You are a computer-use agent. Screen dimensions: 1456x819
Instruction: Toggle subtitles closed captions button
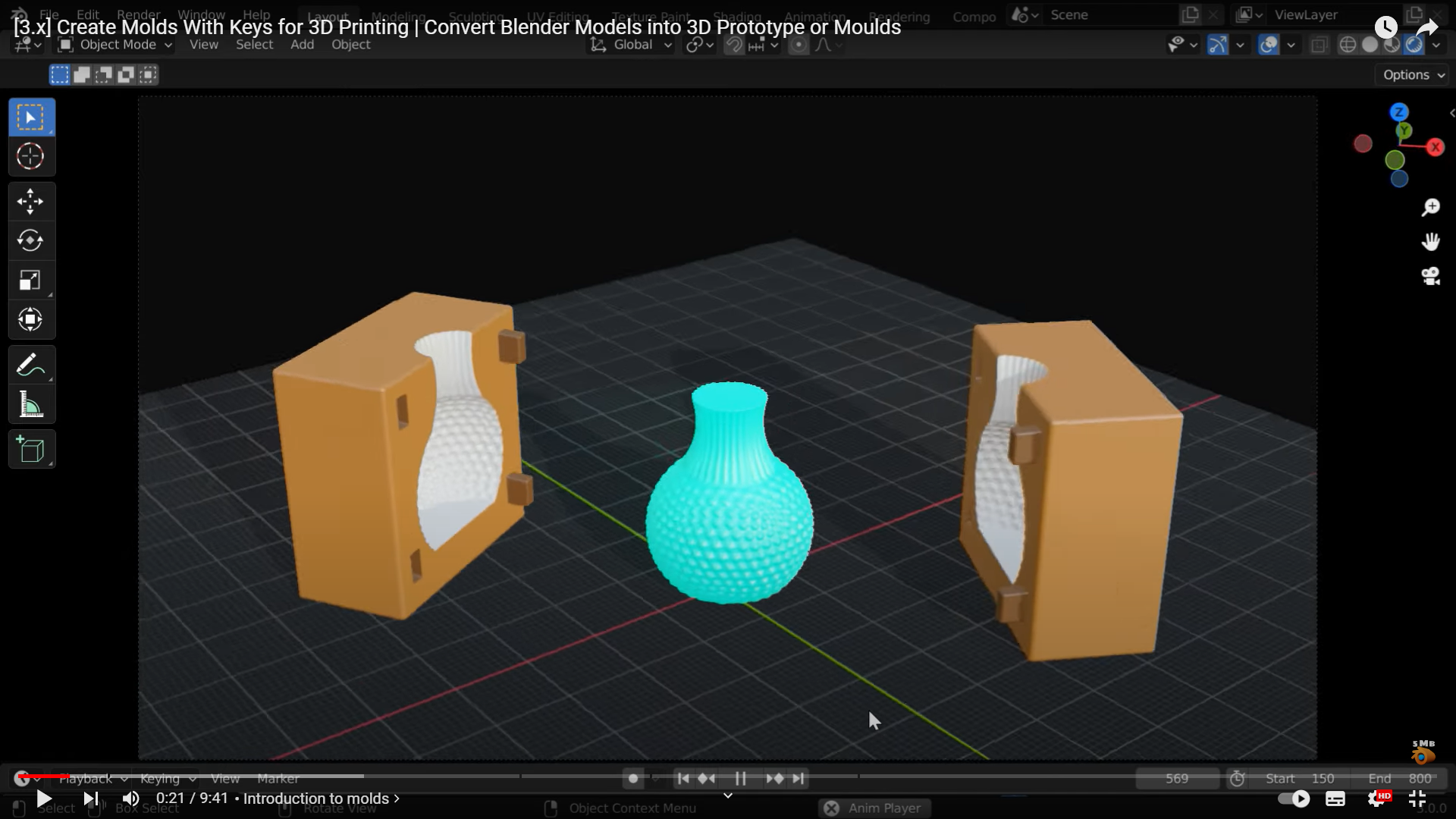1335,799
